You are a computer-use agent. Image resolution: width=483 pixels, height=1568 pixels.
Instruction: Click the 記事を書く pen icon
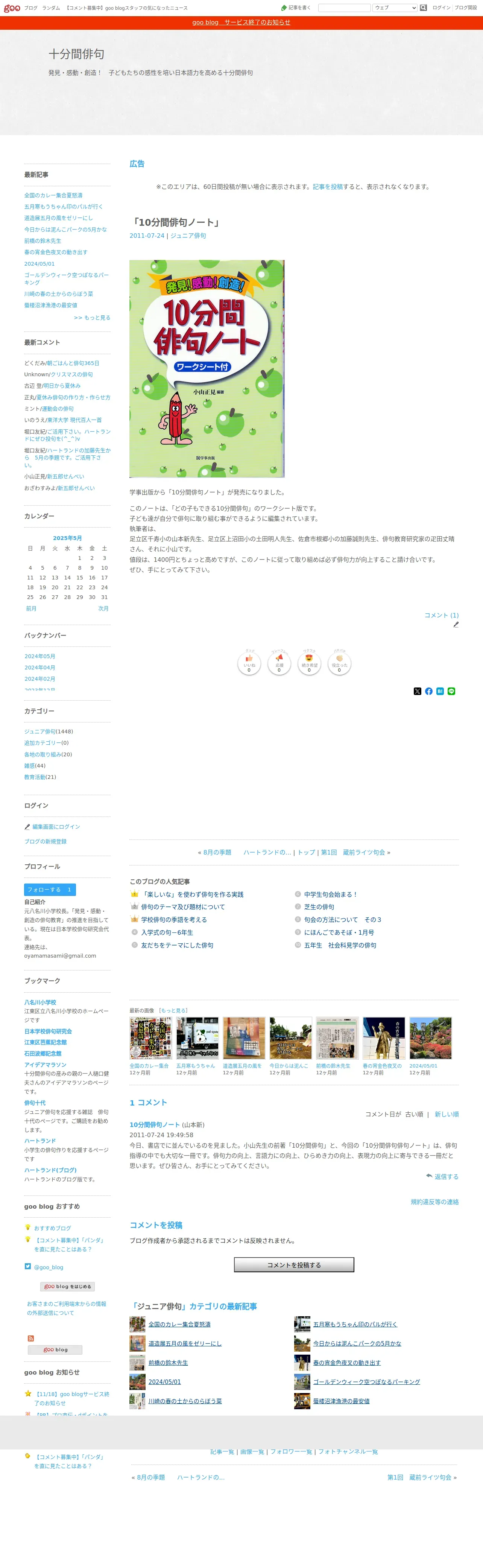tap(284, 8)
